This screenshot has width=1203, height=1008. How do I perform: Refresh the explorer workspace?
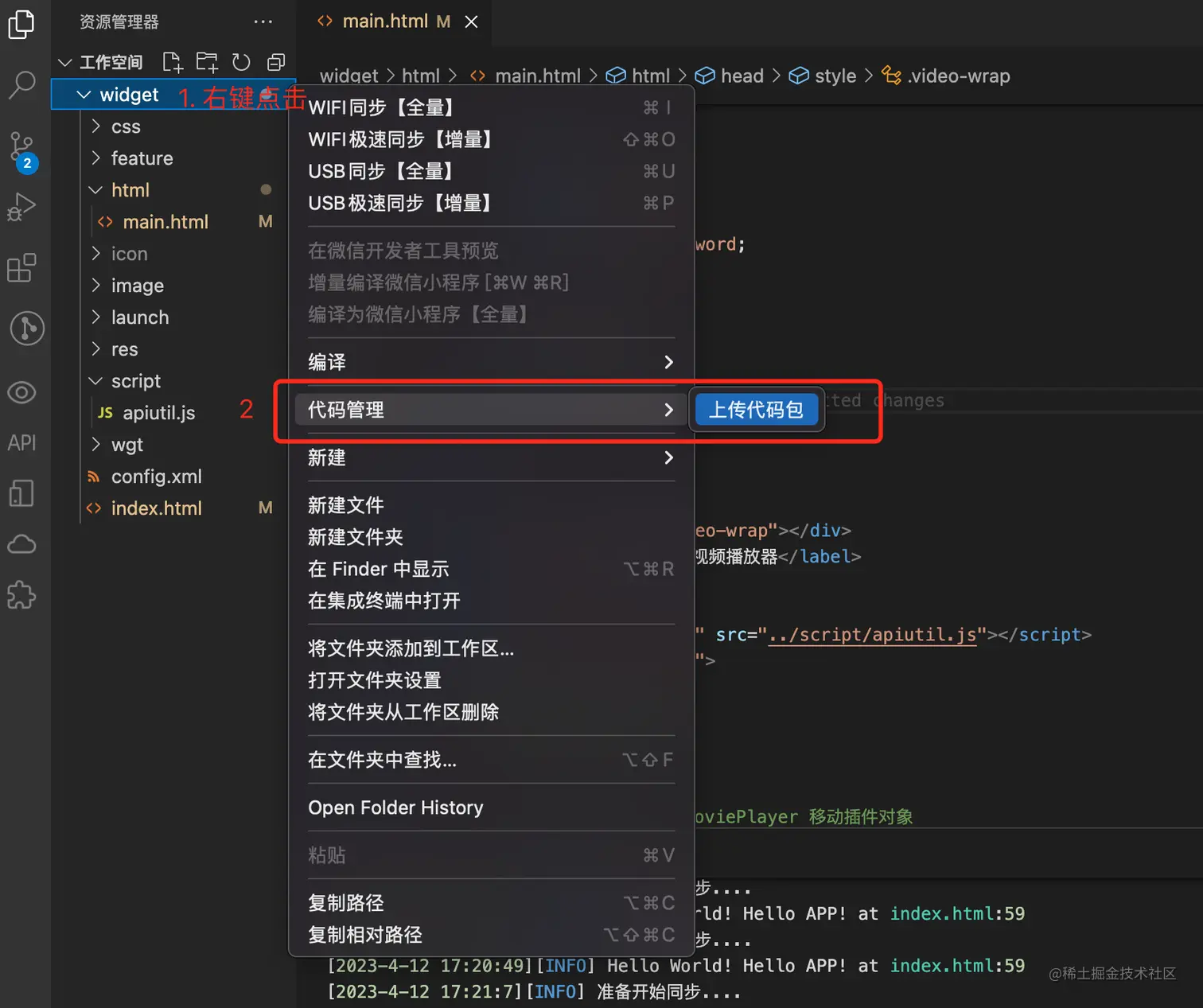tap(241, 62)
